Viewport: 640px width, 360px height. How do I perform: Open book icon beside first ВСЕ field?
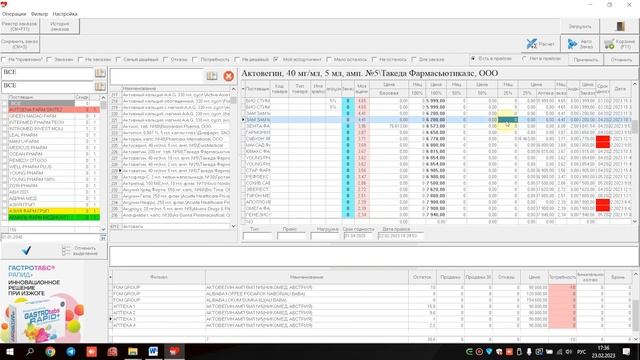(x=100, y=73)
